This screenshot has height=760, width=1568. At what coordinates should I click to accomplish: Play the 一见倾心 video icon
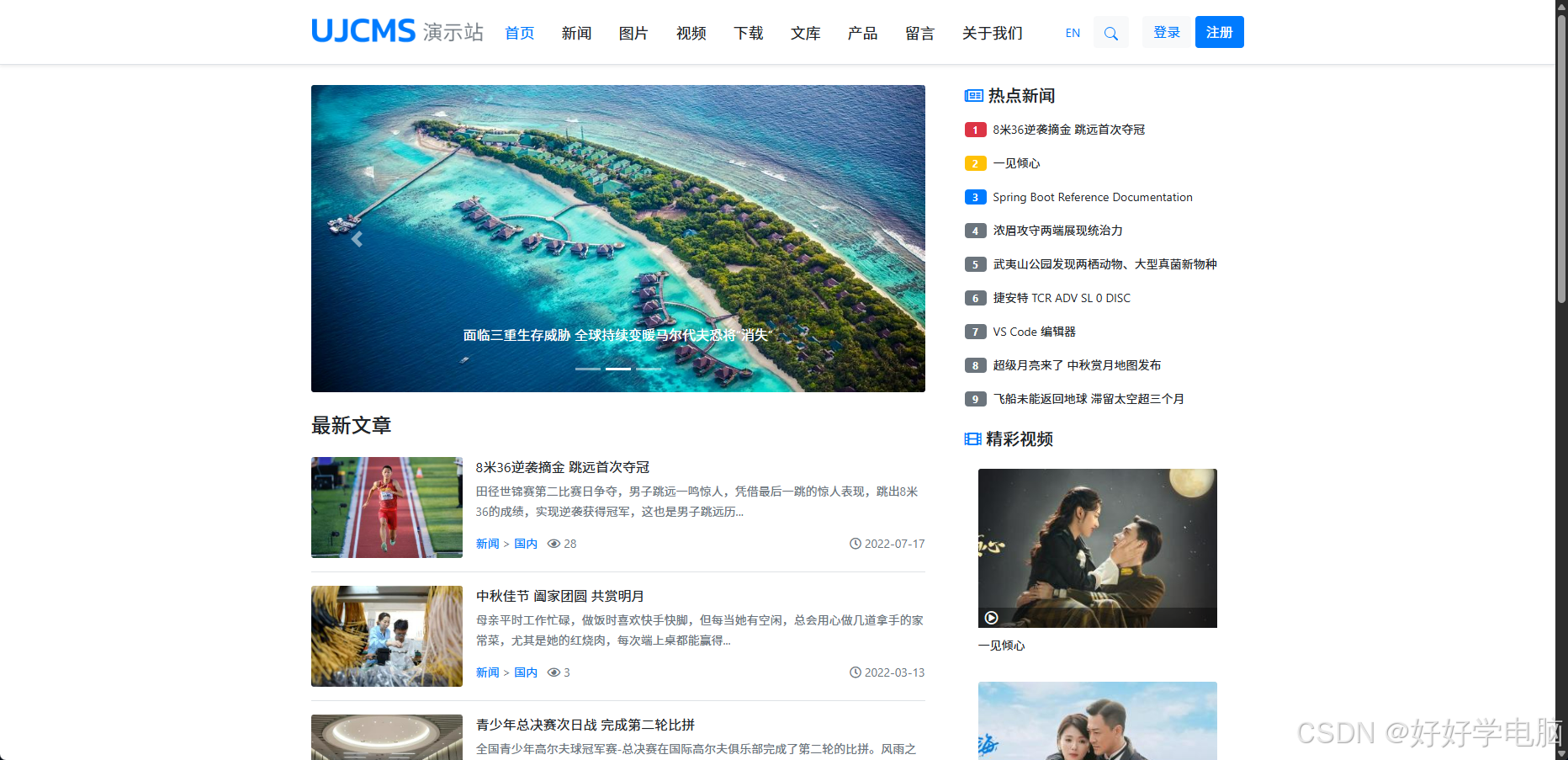(992, 618)
